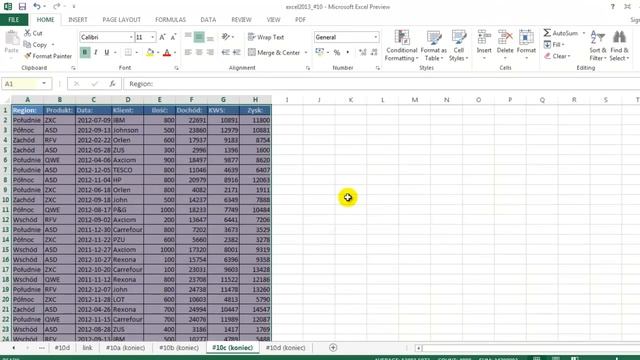The image size is (640, 360).
Task: Apply accounting number format
Action: 320,52
